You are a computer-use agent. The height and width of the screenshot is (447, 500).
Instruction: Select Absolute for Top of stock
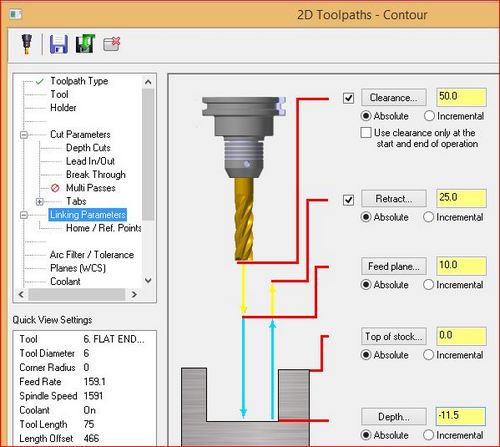click(x=366, y=355)
